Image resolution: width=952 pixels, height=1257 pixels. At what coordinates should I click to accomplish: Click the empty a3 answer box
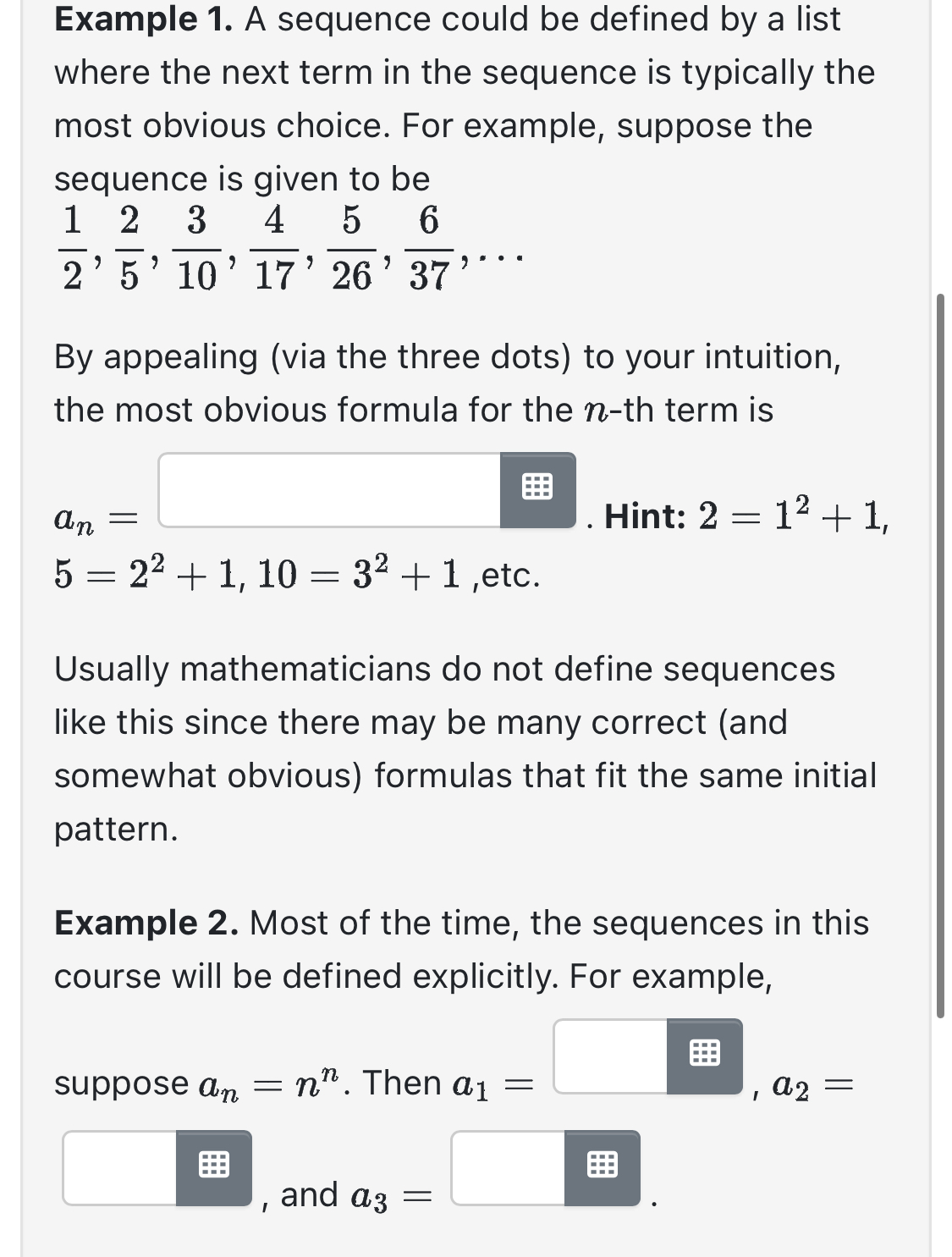pos(508,1166)
